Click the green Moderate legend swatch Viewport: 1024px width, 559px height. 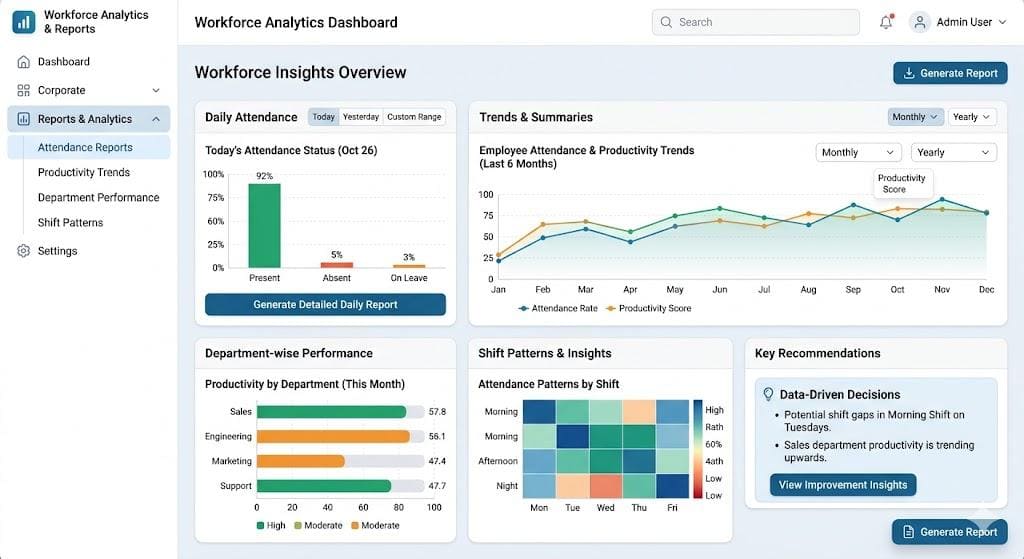tap(298, 525)
